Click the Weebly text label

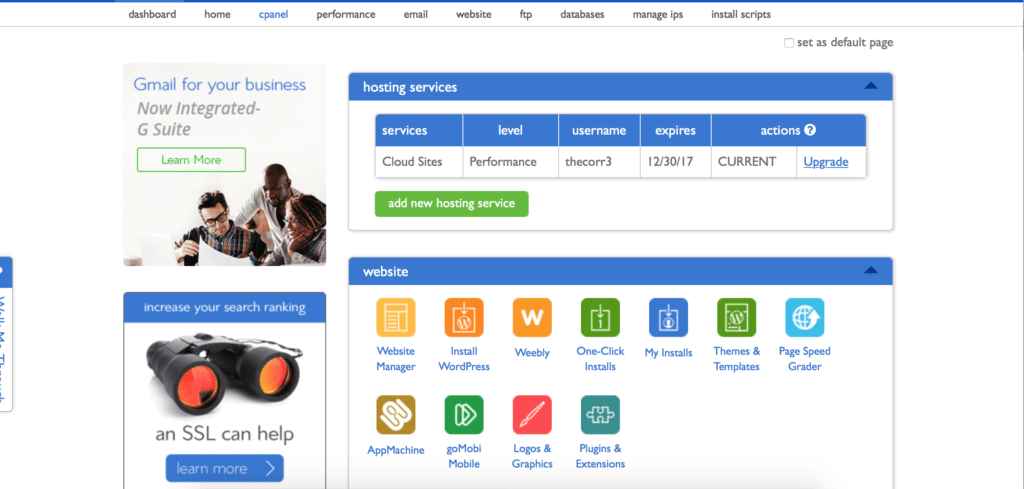click(532, 353)
